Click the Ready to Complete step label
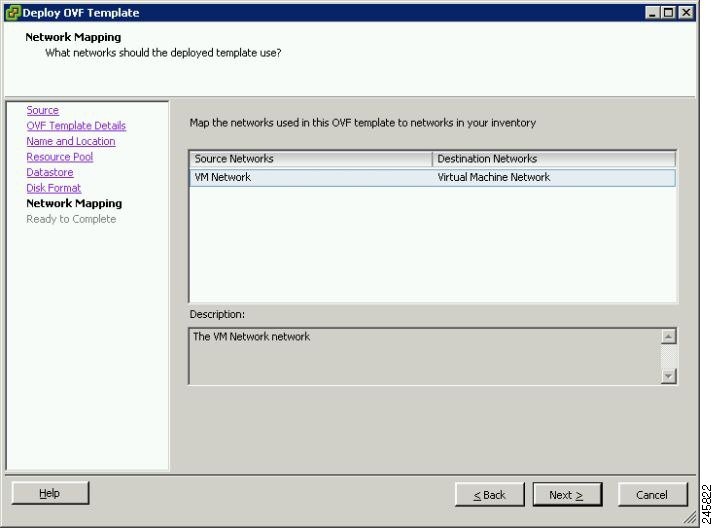Image resolution: width=714 pixels, height=528 pixels. [x=71, y=219]
